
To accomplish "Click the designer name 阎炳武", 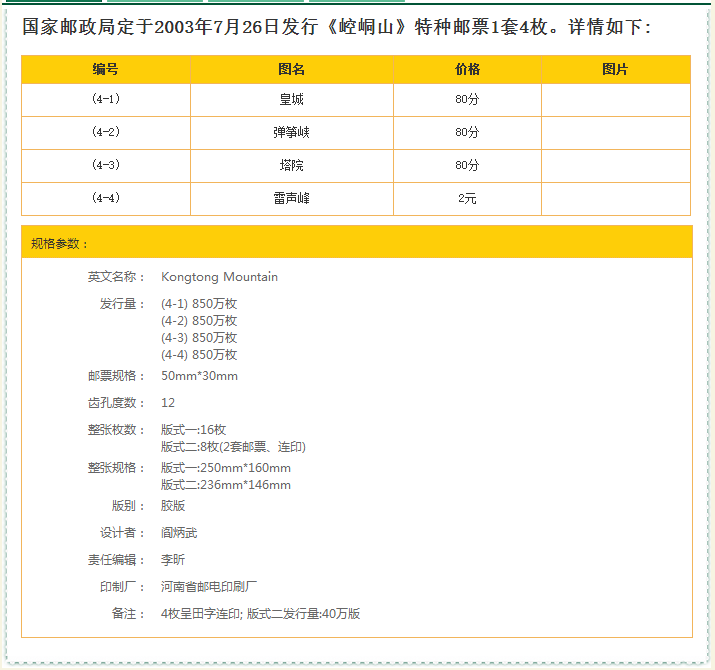I will point(179,533).
